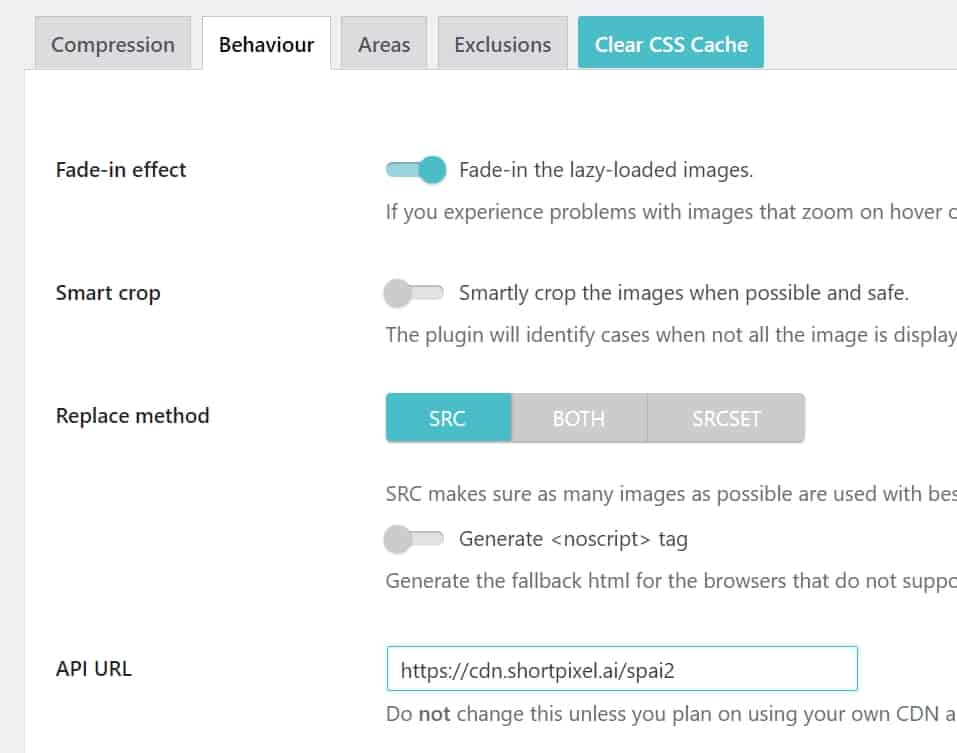Select SRC replace method
The image size is (957, 753).
447,418
